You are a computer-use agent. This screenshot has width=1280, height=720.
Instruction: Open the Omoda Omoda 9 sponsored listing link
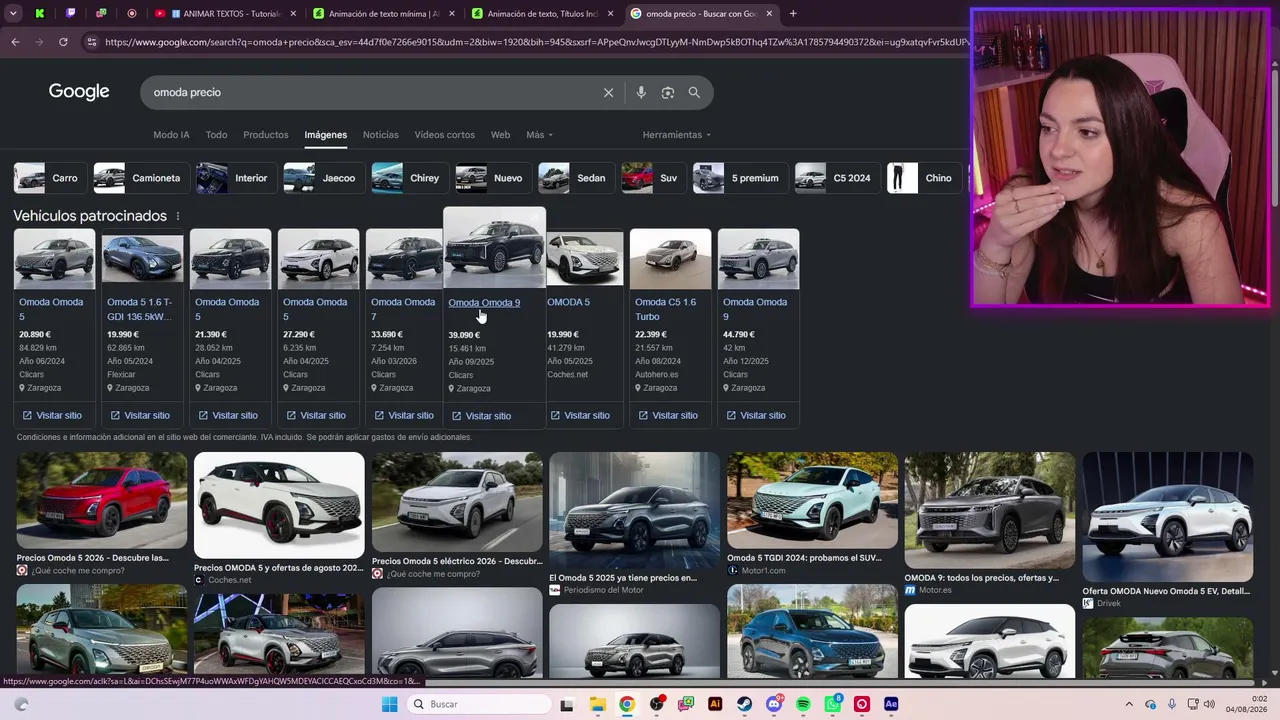pos(484,303)
